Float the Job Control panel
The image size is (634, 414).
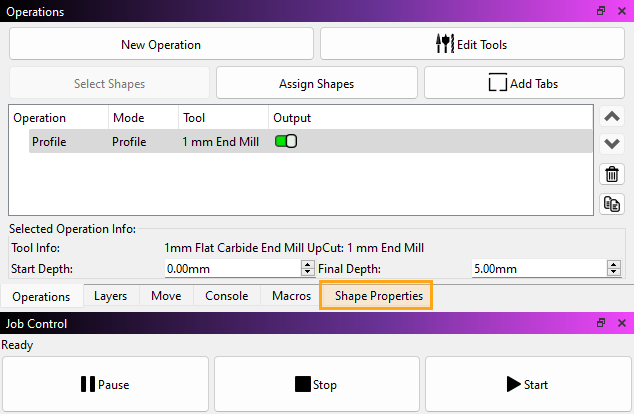[x=601, y=324]
